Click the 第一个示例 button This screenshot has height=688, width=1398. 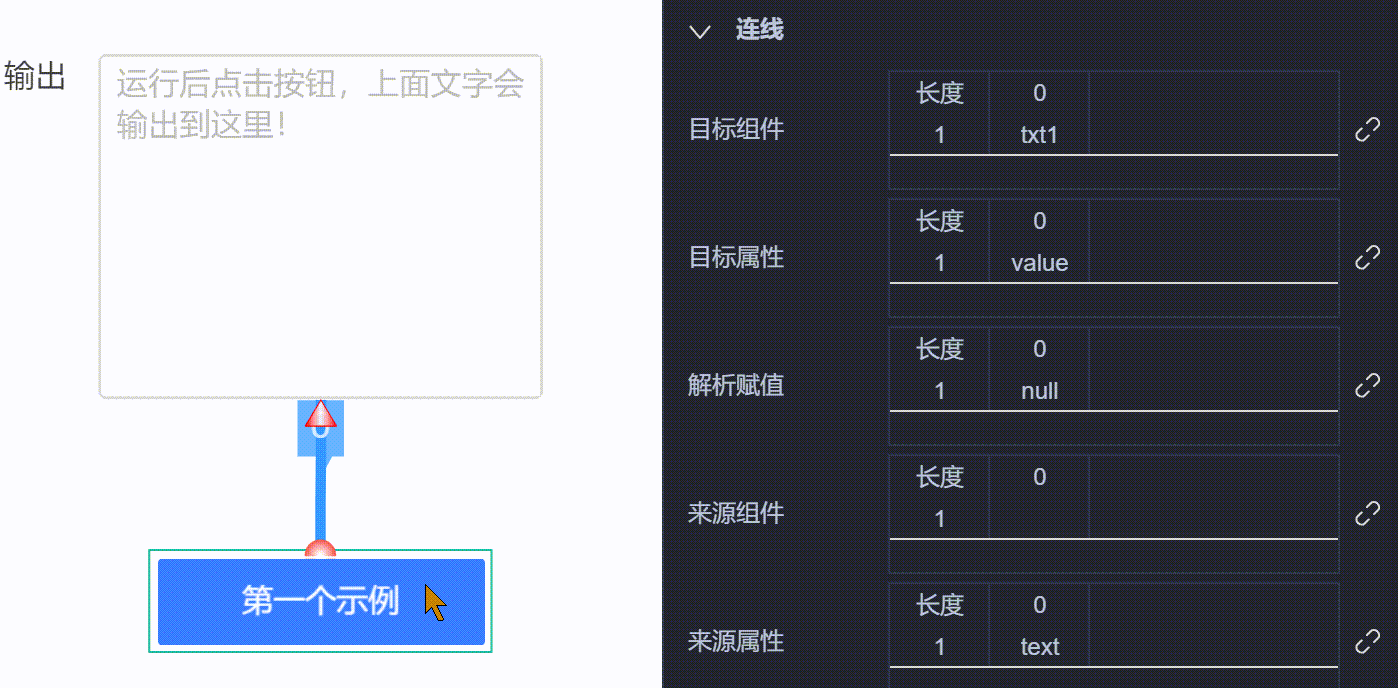click(321, 602)
